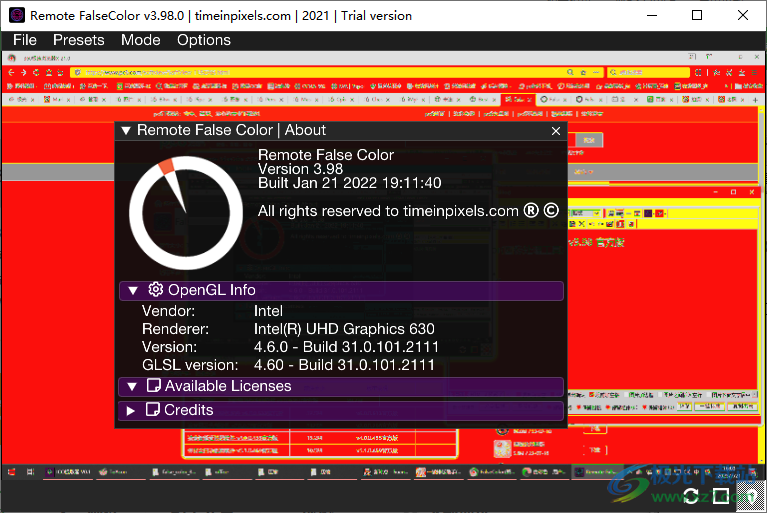Click 'All rights reserved to timeinpixels.com' text
This screenshot has height=513, width=767.
tap(388, 211)
